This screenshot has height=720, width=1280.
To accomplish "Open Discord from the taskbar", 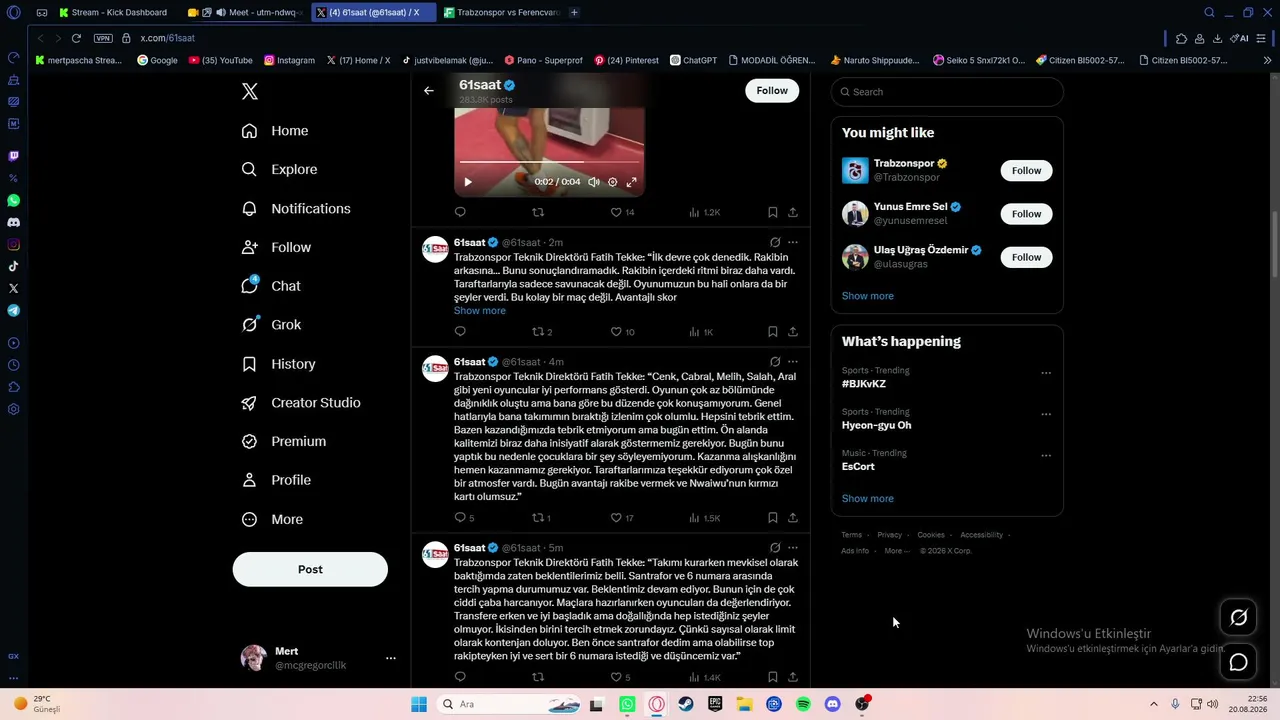I will [832, 705].
